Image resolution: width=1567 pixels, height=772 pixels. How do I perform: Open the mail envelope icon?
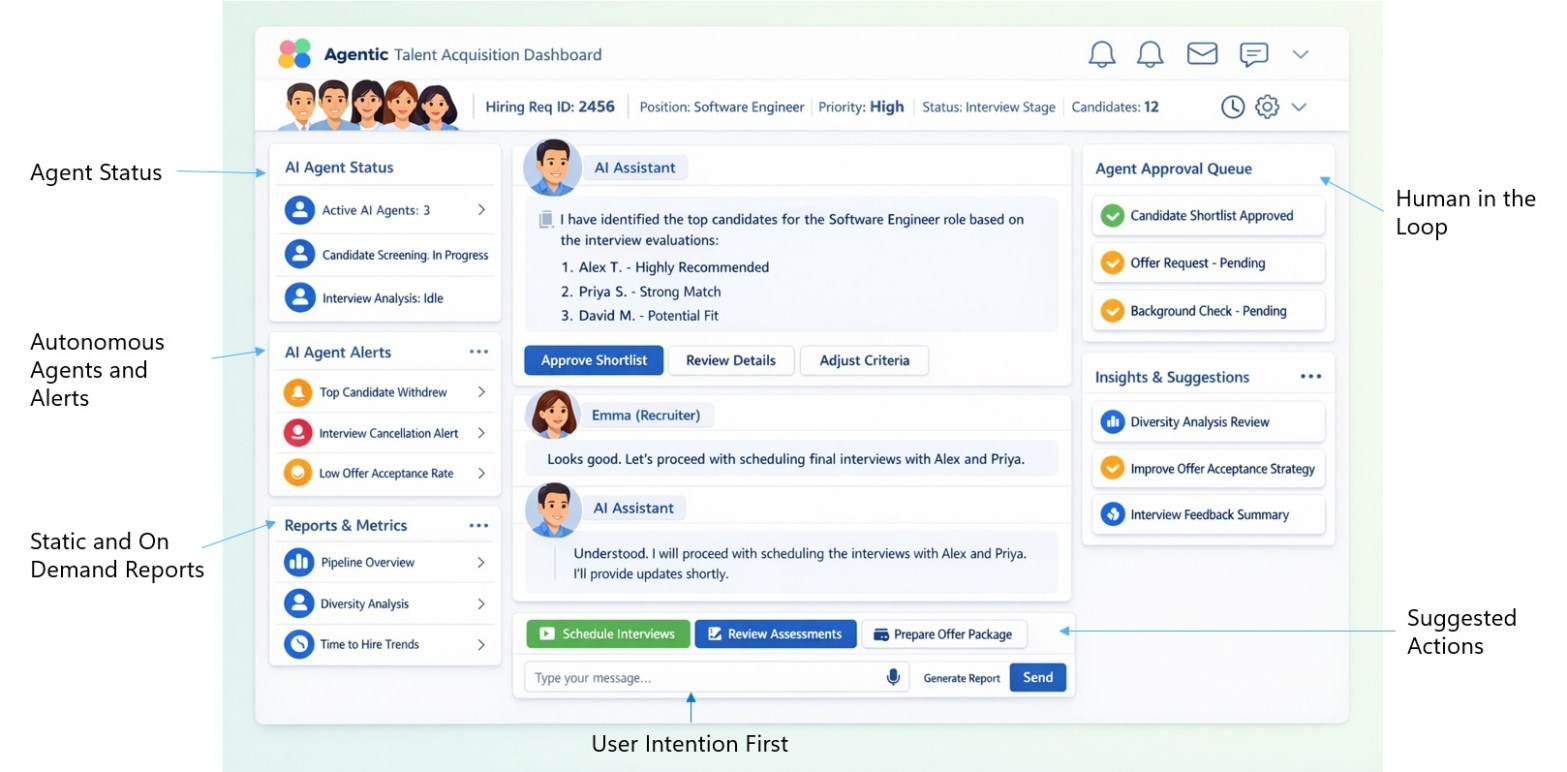[1202, 54]
